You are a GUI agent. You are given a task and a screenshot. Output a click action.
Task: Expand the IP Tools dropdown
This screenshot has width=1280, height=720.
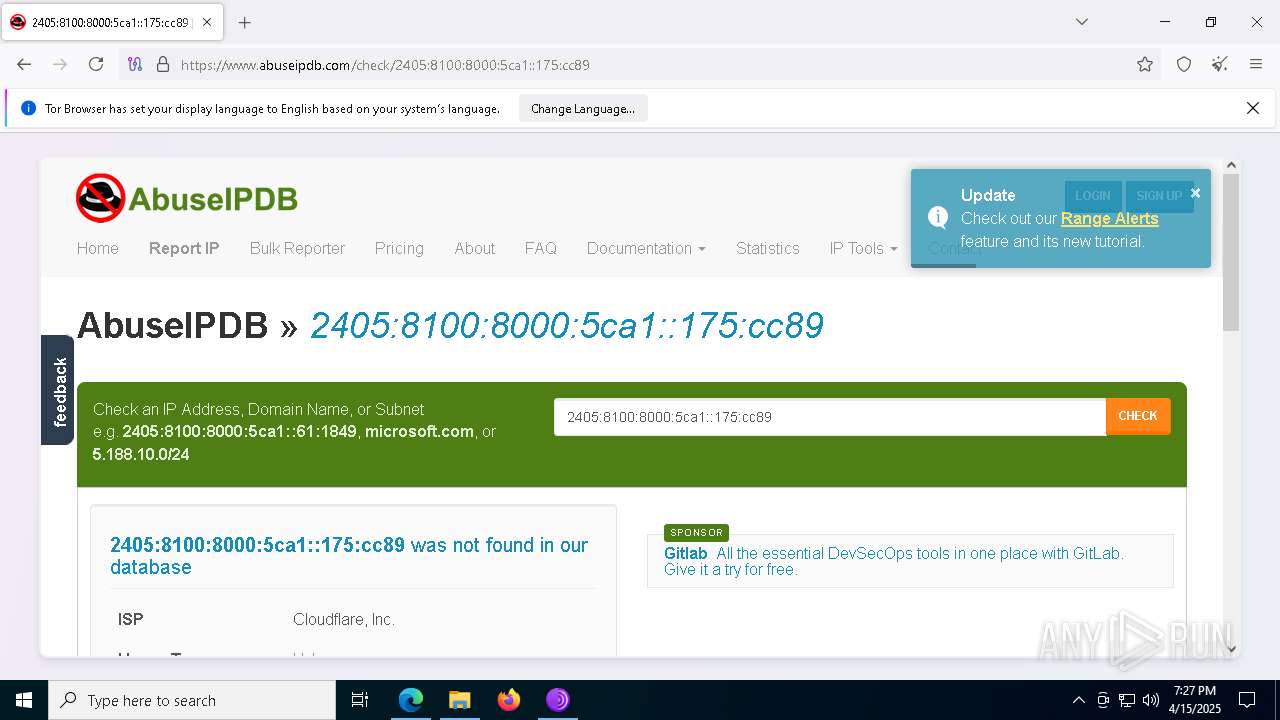click(x=863, y=248)
